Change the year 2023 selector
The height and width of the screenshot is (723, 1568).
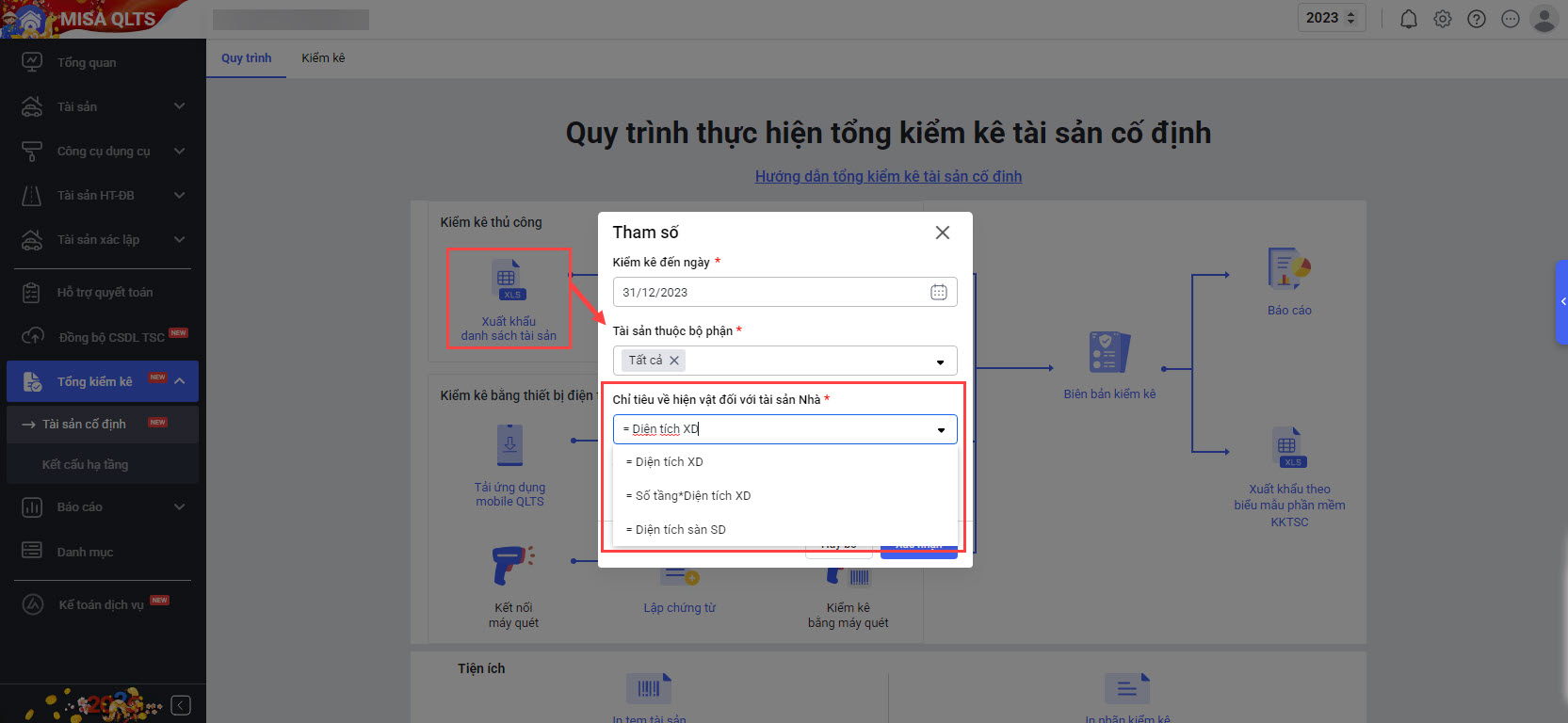pyautogui.click(x=1331, y=18)
